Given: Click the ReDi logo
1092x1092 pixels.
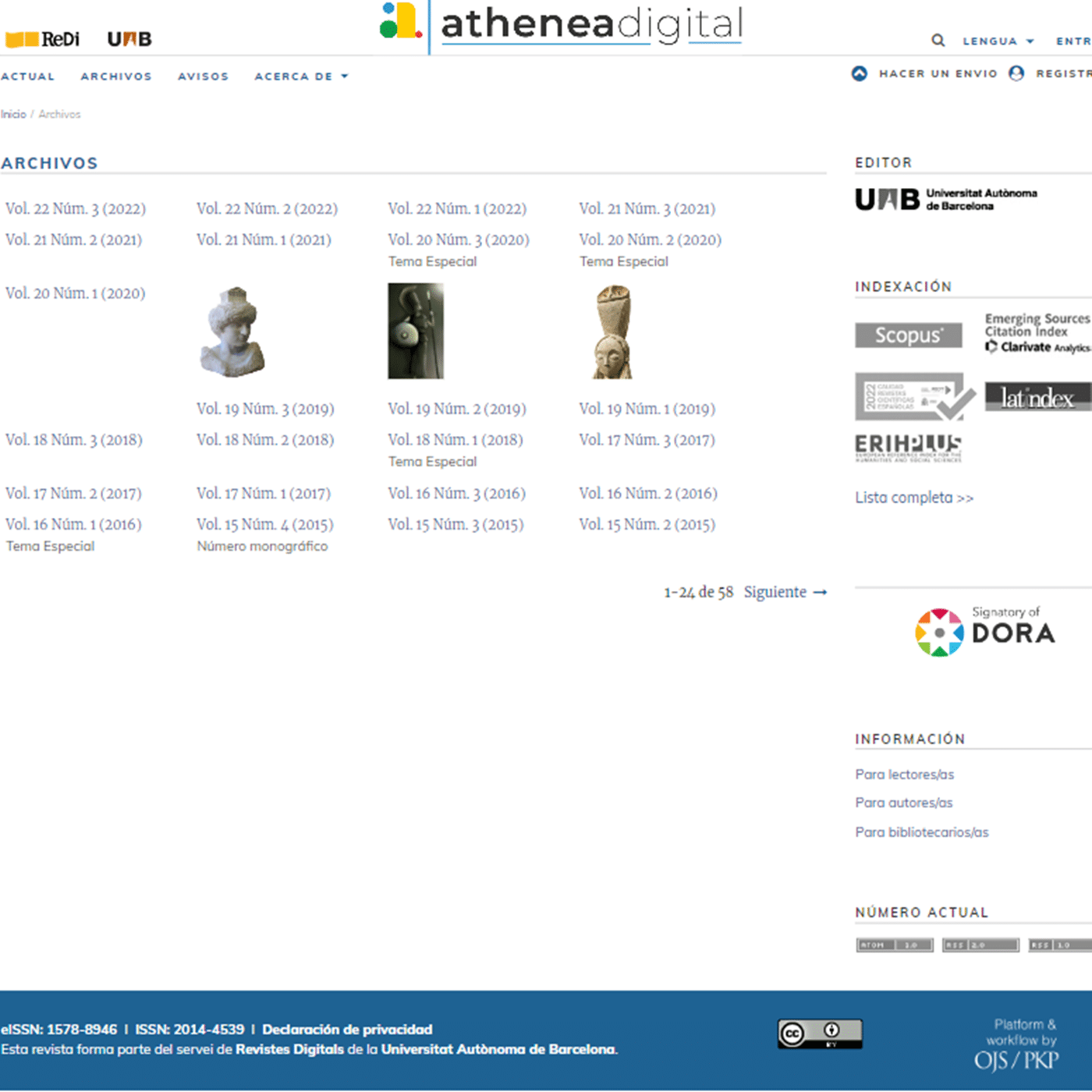Looking at the screenshot, I should coord(43,37).
